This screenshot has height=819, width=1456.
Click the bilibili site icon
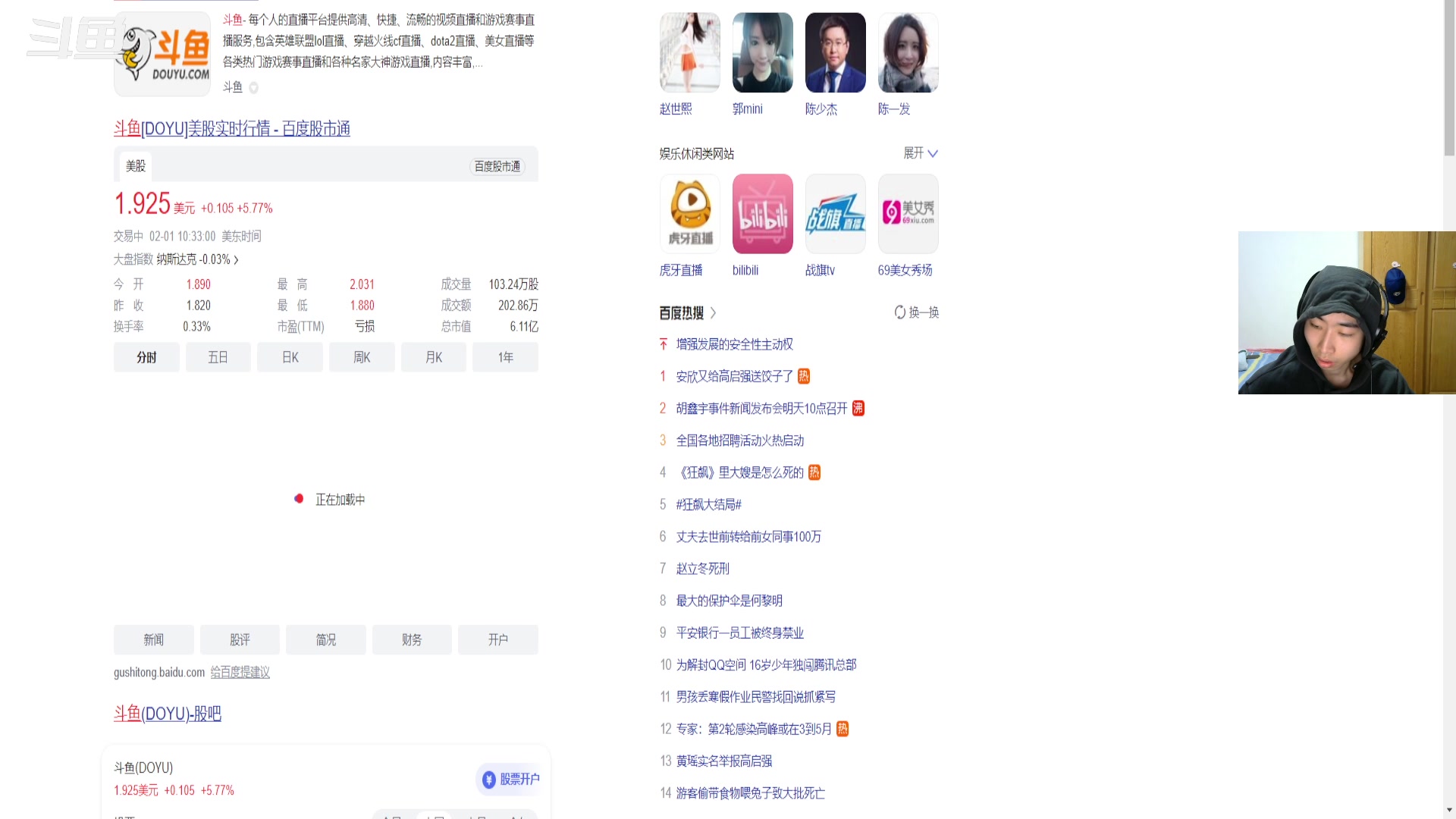point(763,214)
